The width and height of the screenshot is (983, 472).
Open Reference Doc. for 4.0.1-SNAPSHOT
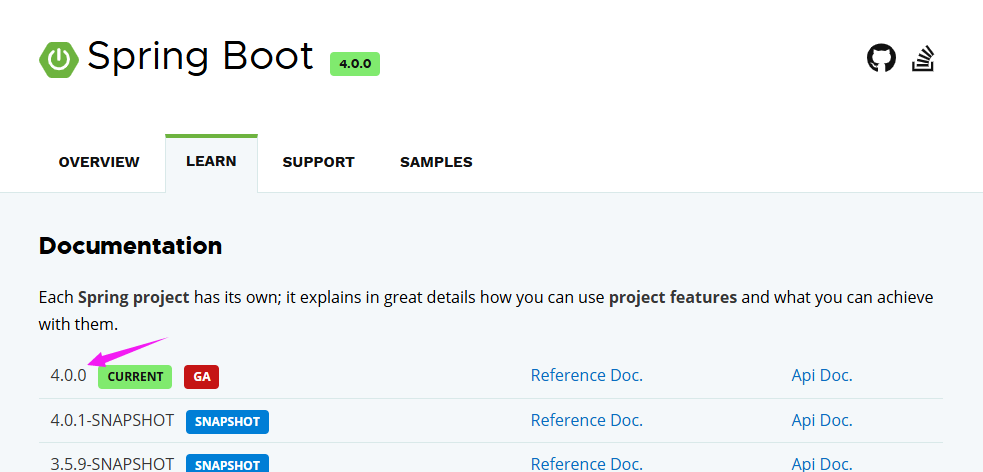(x=587, y=420)
